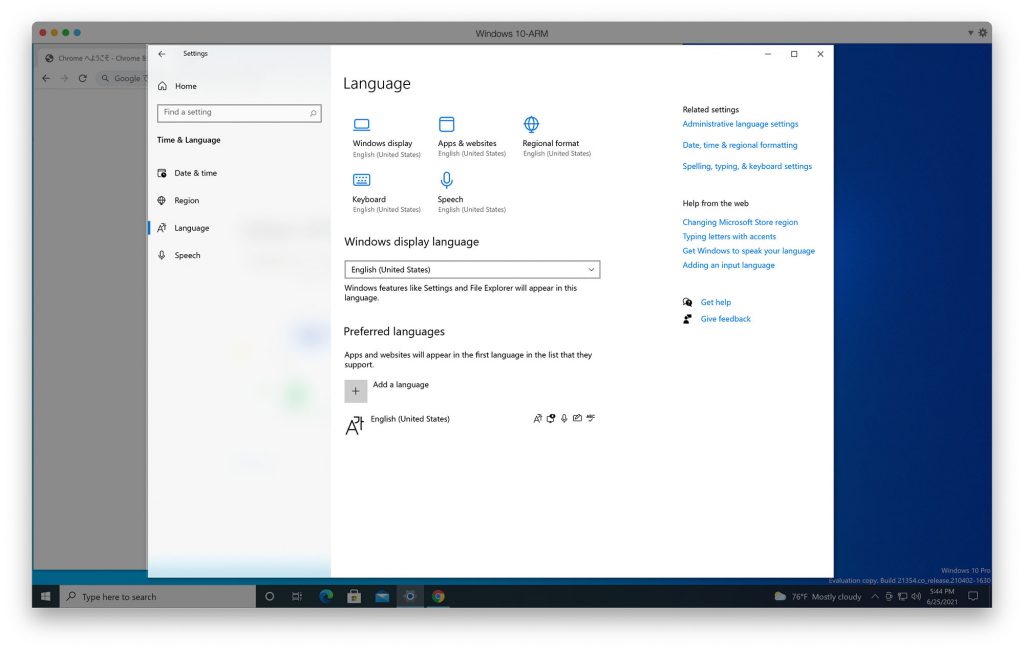1024x650 pixels.
Task: Click the Apps & websites tile icon
Action: click(x=446, y=124)
